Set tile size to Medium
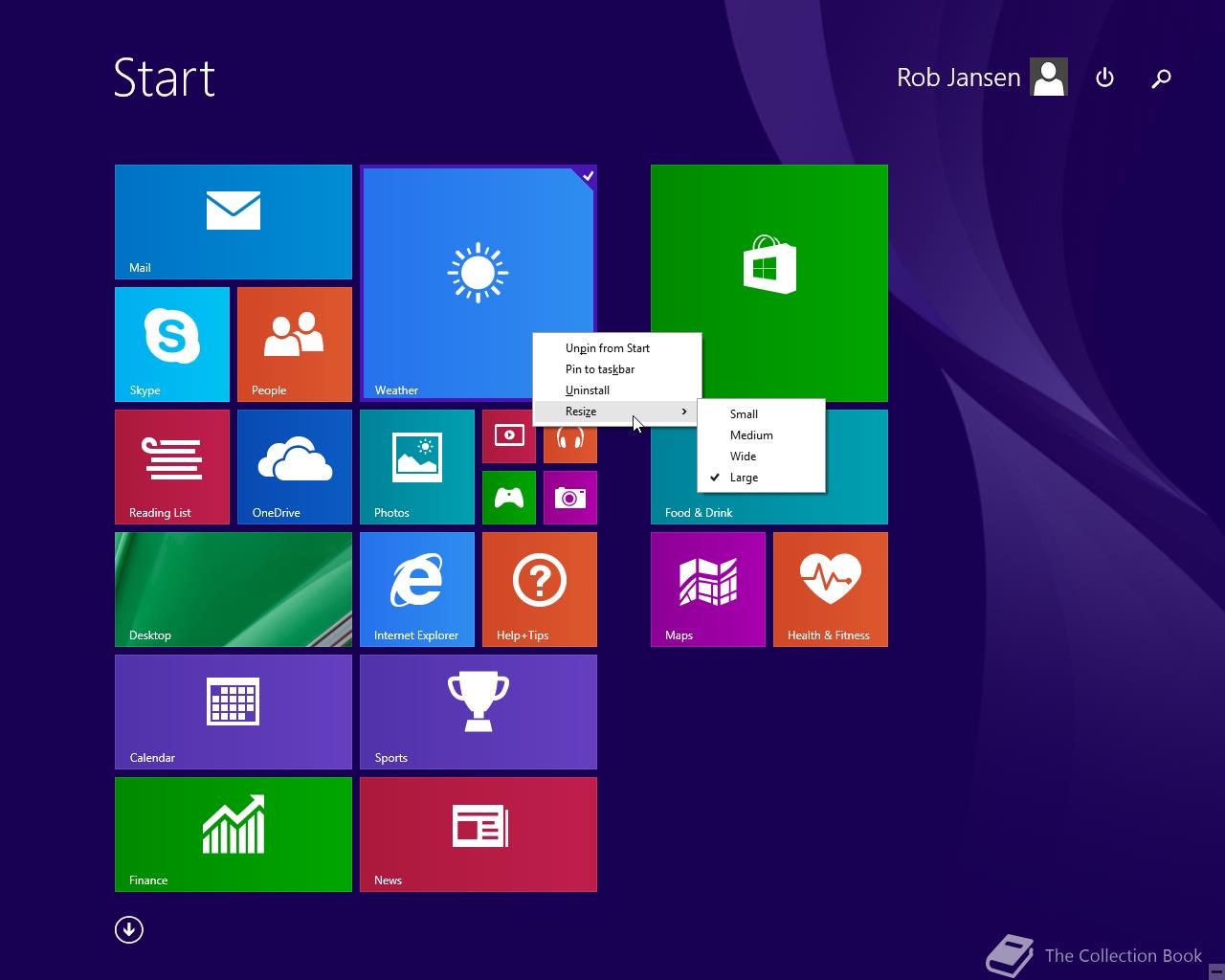 [762, 435]
